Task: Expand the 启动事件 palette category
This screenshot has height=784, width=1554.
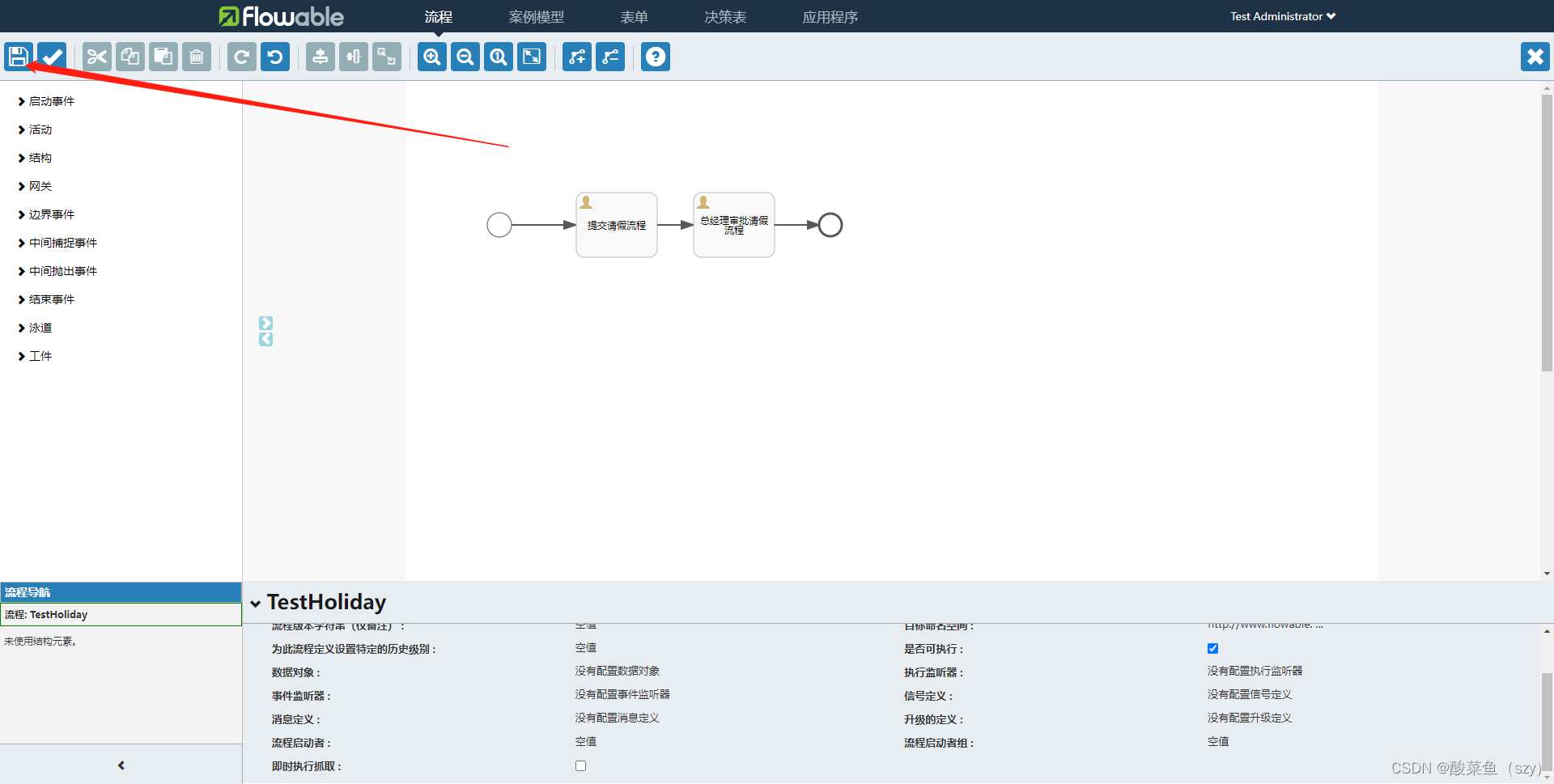Action: click(x=51, y=101)
